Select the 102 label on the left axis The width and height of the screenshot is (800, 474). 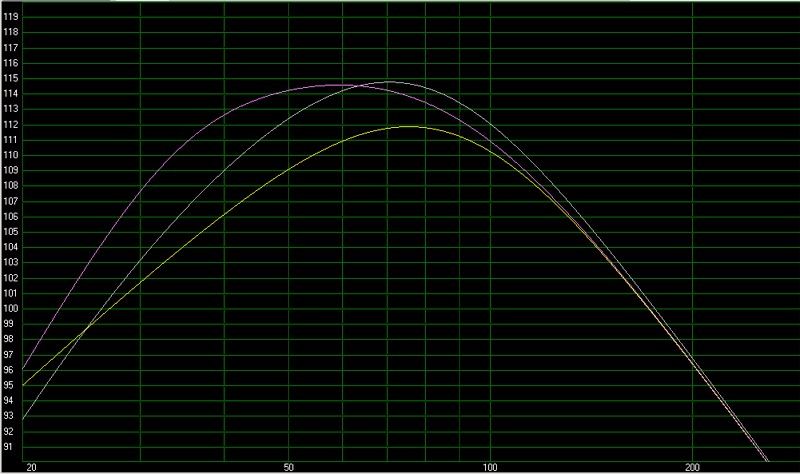(x=11, y=278)
